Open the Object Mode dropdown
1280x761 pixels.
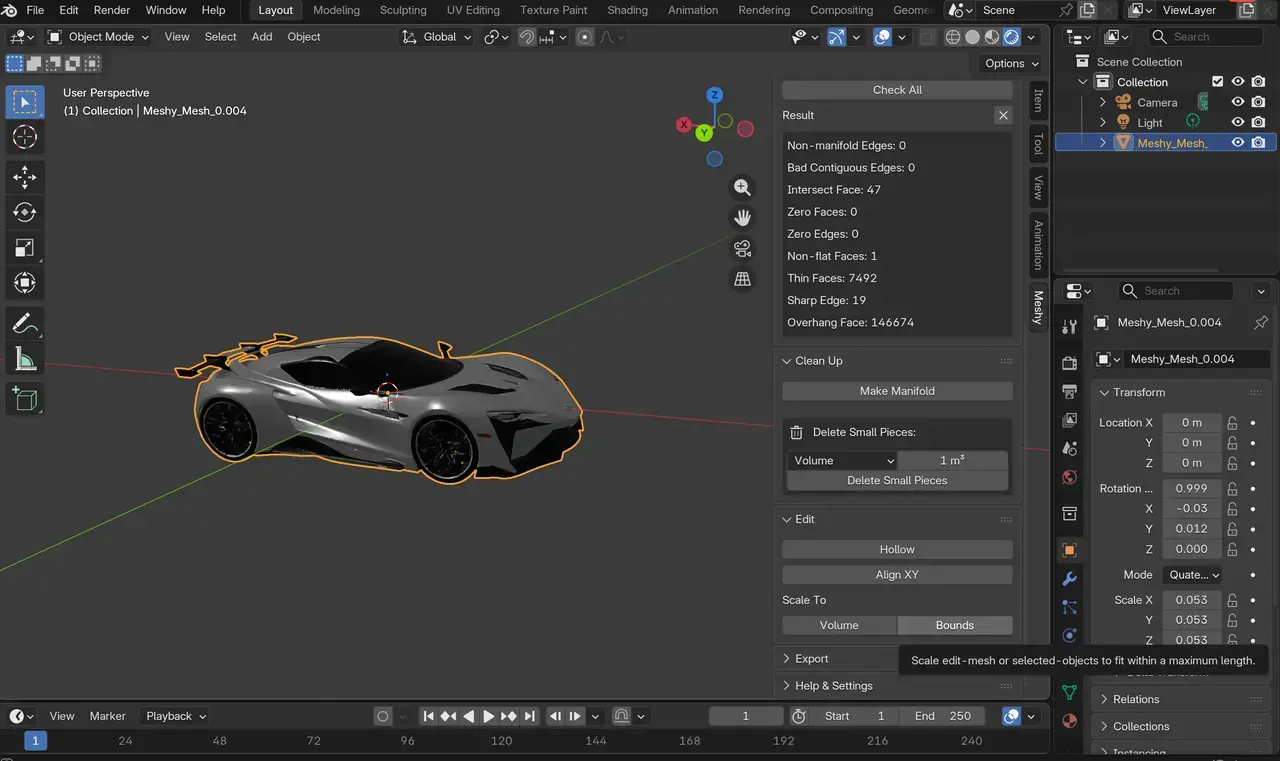(x=98, y=37)
